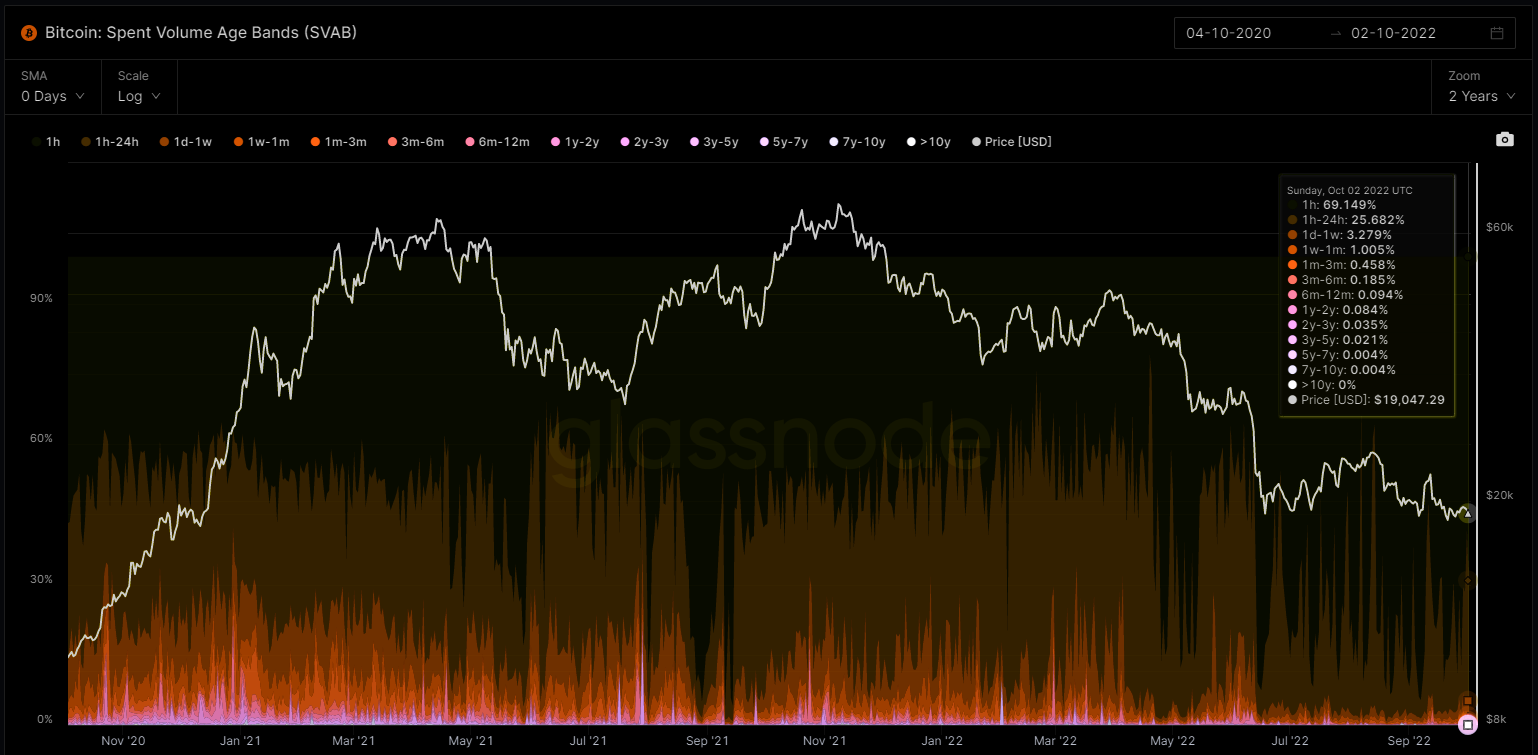Toggle the >10y legend series
Screen dimensions: 1538x755
928,142
